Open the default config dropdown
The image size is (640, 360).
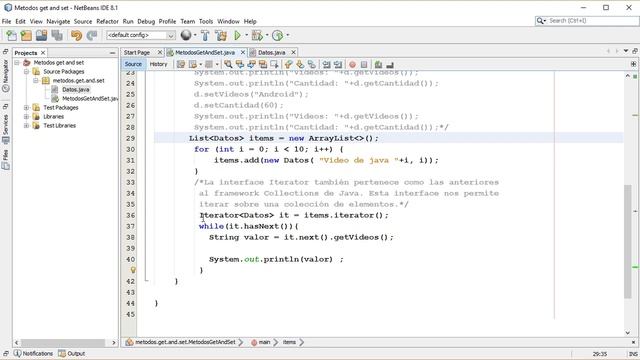(141, 36)
